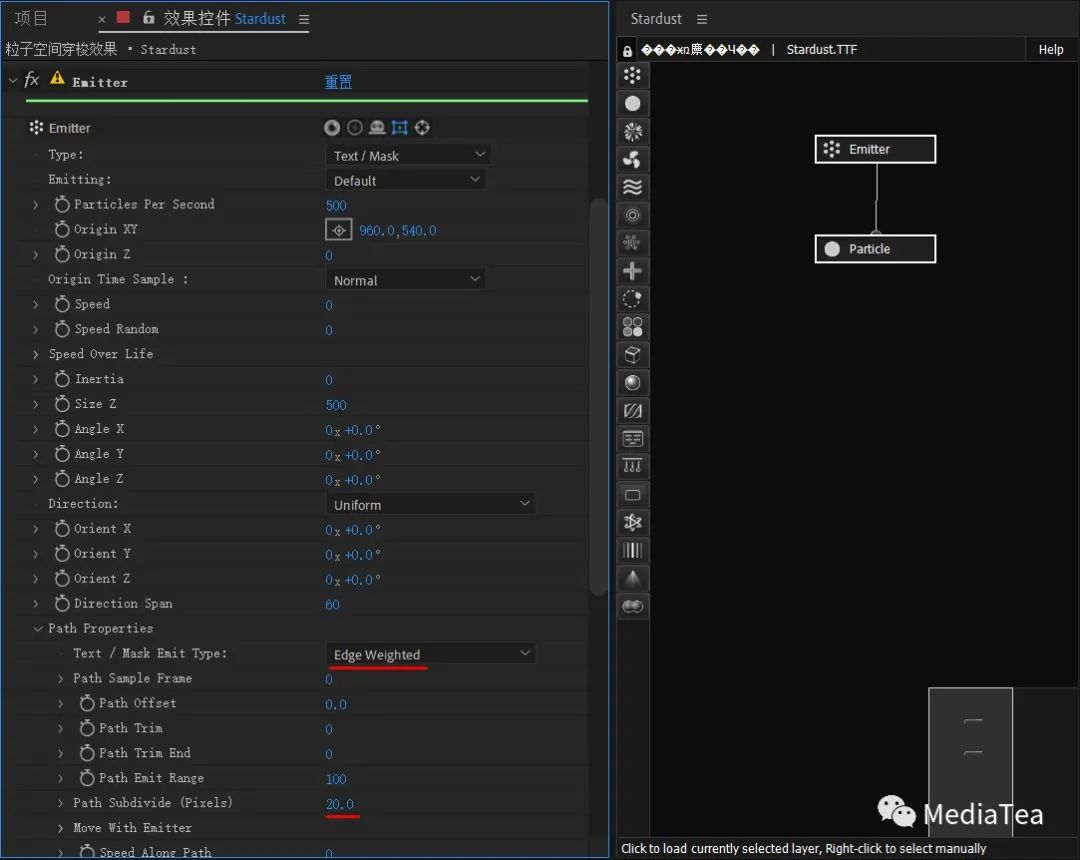This screenshot has height=860, width=1080.
Task: Toggle the Direction Span stopwatch
Action: coord(62,603)
